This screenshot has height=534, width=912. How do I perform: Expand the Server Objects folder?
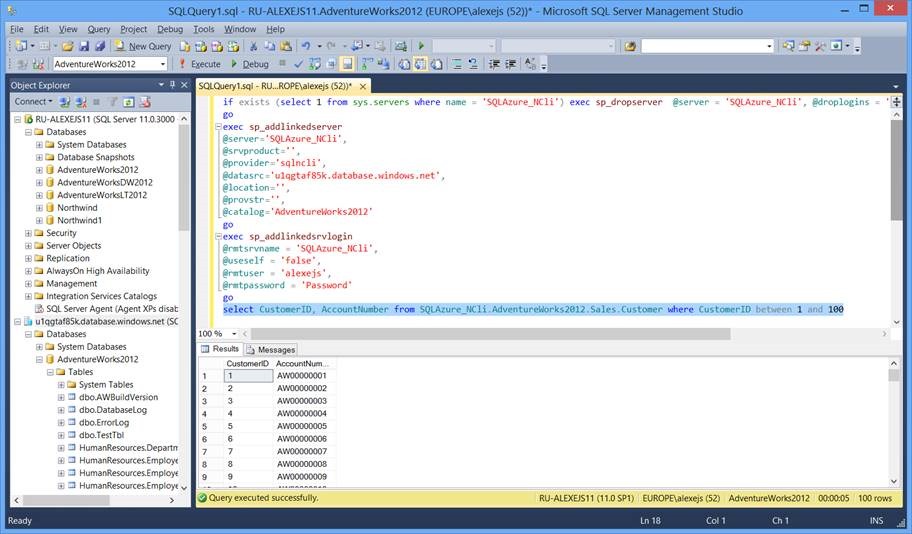pyautogui.click(x=28, y=246)
